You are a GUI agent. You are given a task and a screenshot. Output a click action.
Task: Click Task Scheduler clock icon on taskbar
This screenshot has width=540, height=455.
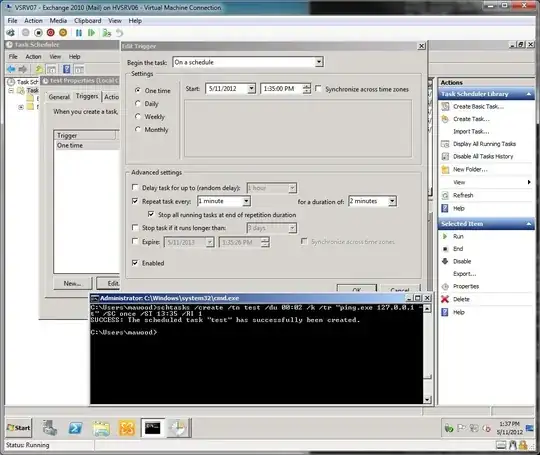(x=178, y=428)
